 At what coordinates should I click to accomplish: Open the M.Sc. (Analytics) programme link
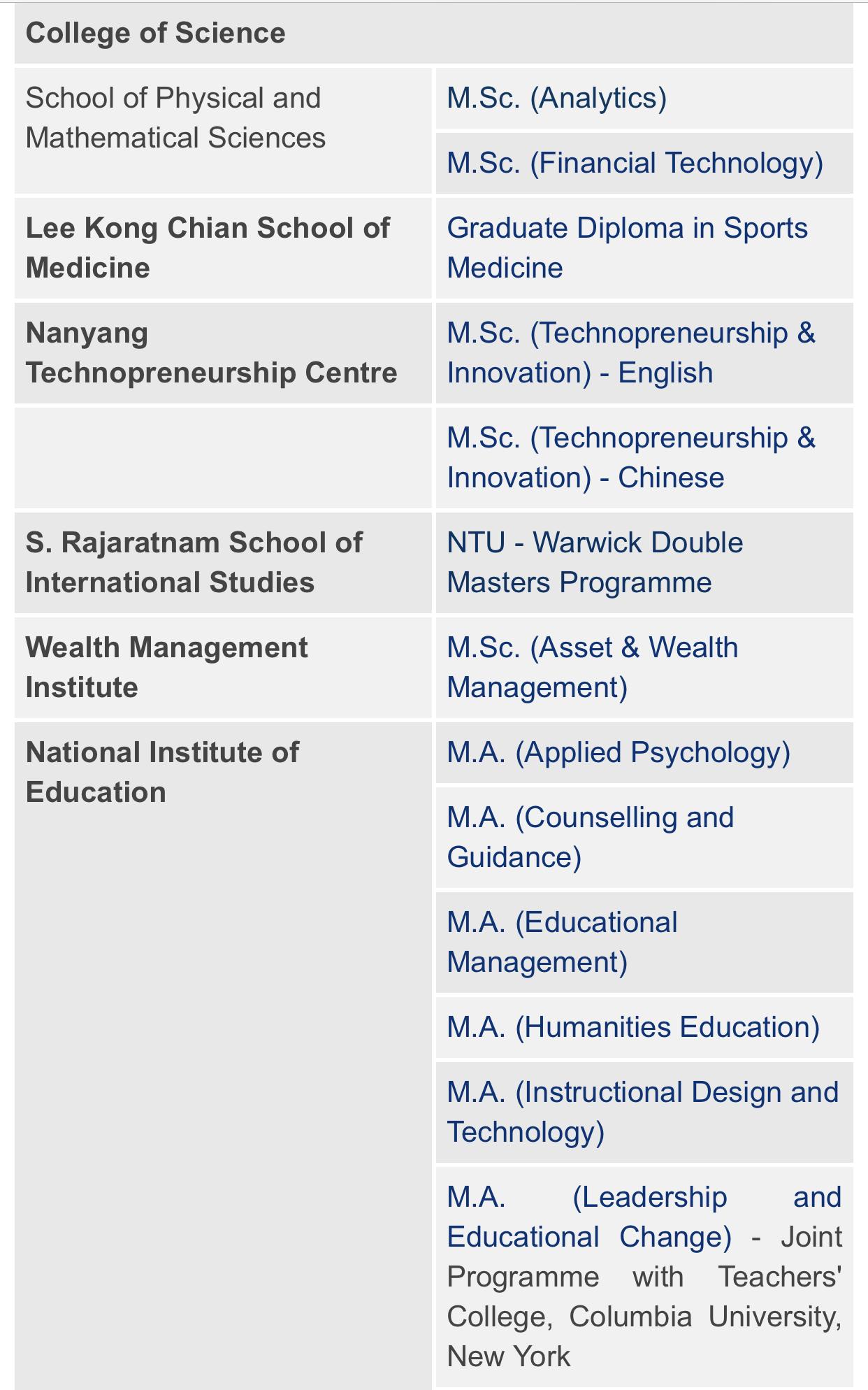pos(556,99)
